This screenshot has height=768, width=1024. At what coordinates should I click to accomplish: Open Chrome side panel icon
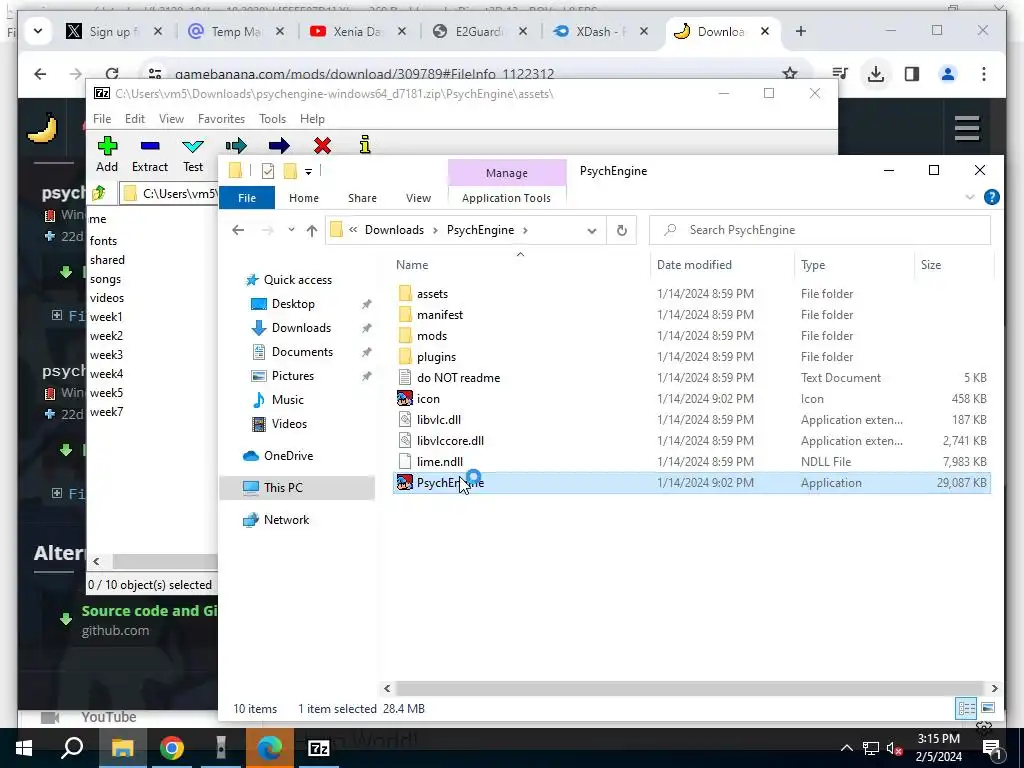912,74
